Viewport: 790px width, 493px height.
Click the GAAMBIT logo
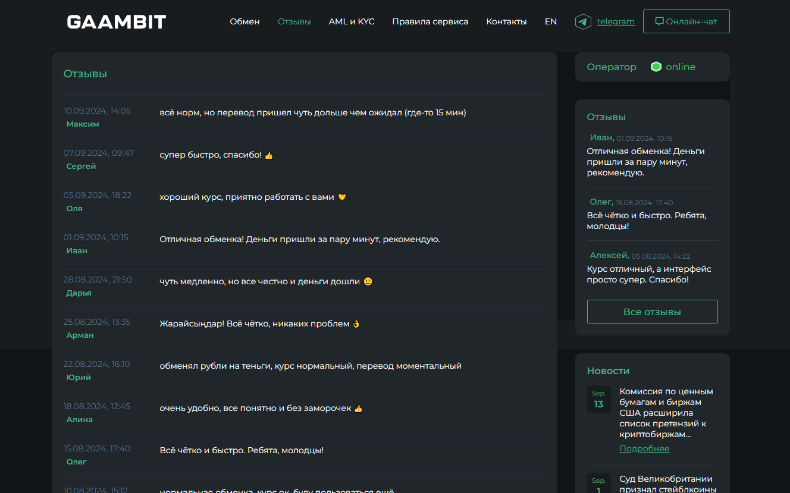(x=116, y=22)
